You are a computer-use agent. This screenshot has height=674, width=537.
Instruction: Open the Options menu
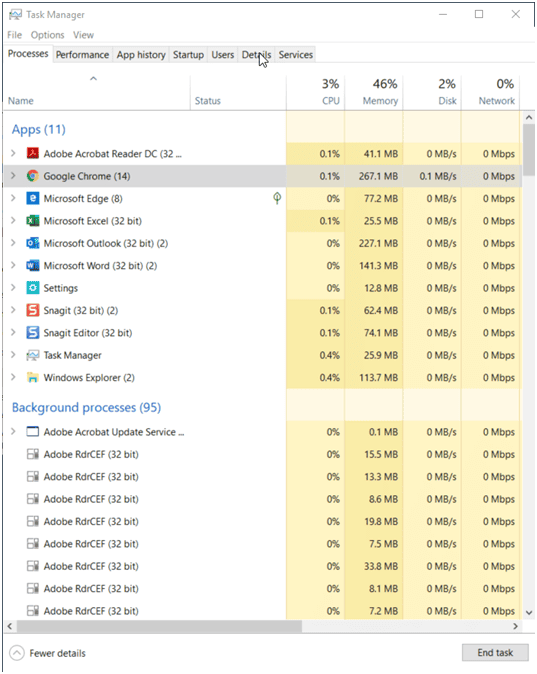47,35
